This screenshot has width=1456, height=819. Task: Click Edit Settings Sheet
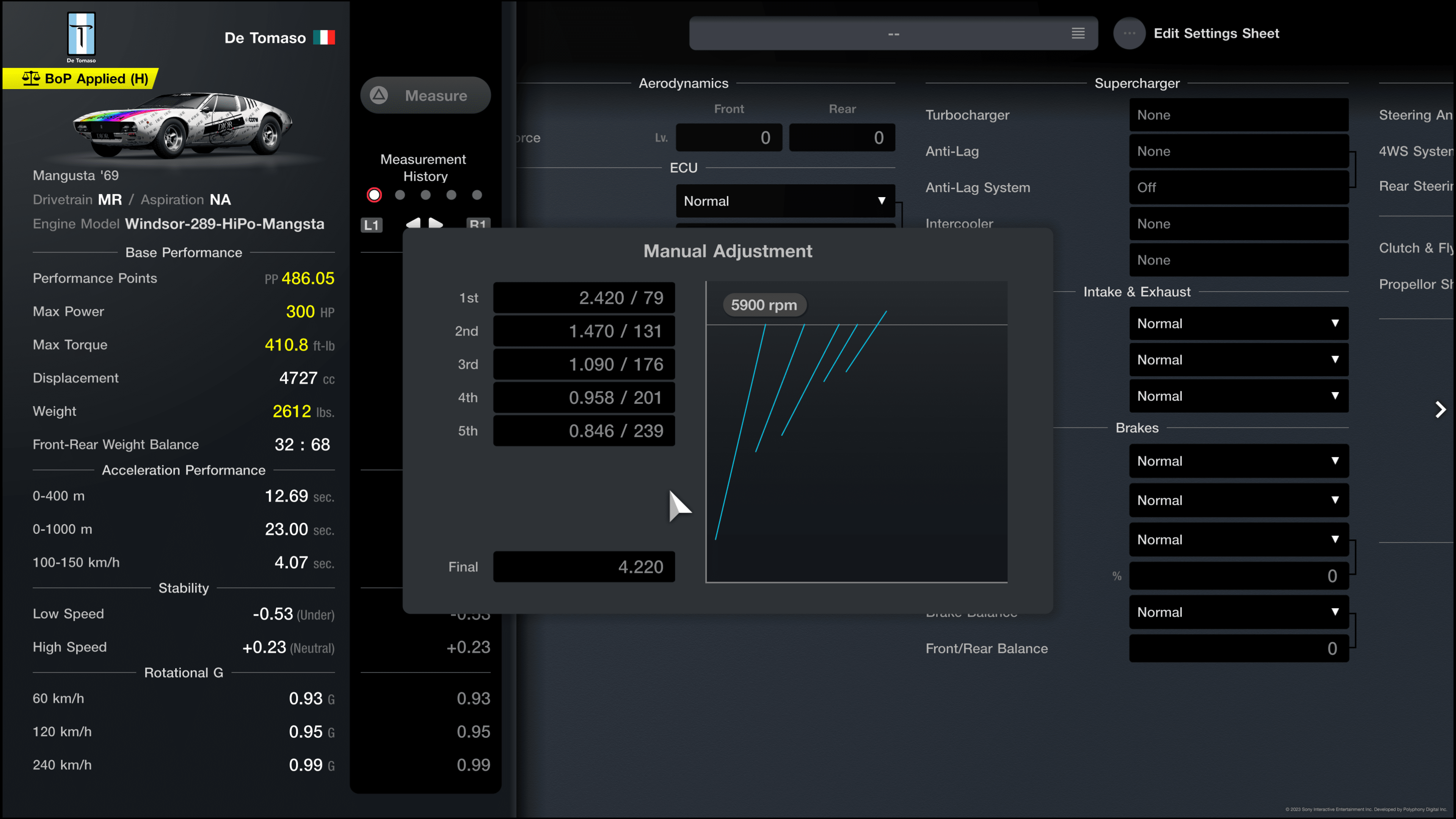(x=1216, y=33)
